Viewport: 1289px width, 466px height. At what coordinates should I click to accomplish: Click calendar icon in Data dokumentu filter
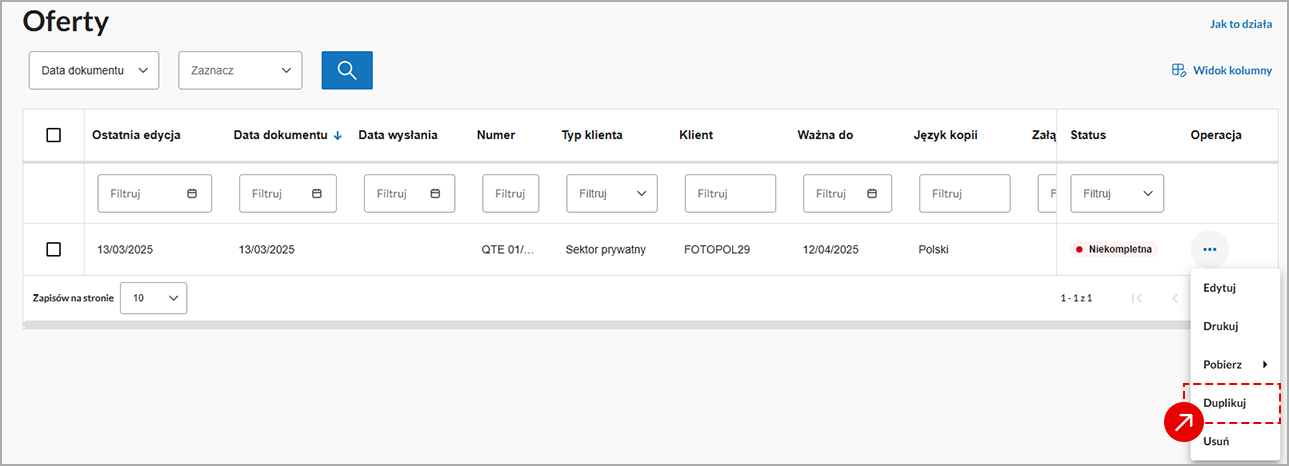coord(317,194)
